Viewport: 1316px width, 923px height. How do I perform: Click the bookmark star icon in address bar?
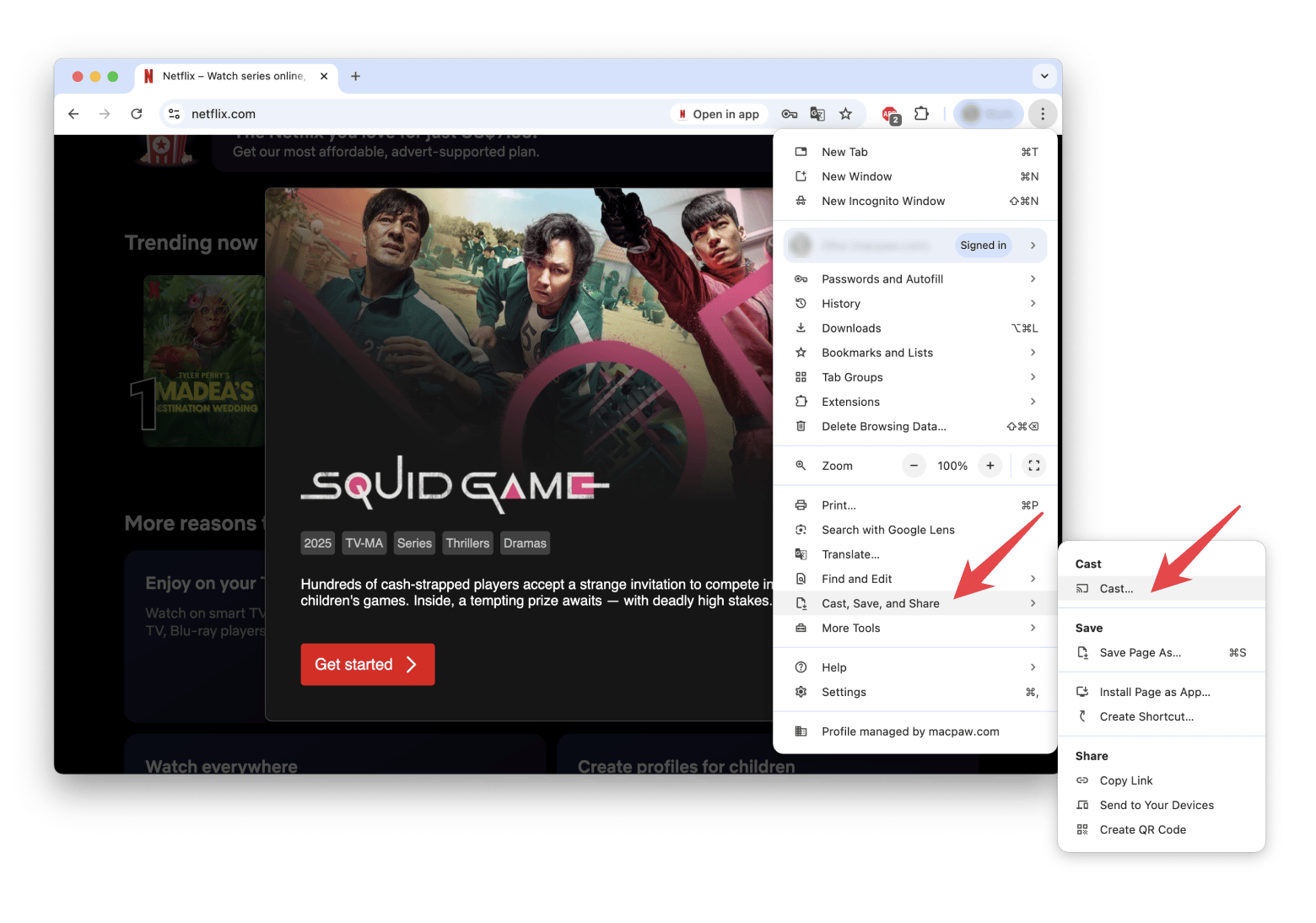click(x=845, y=114)
